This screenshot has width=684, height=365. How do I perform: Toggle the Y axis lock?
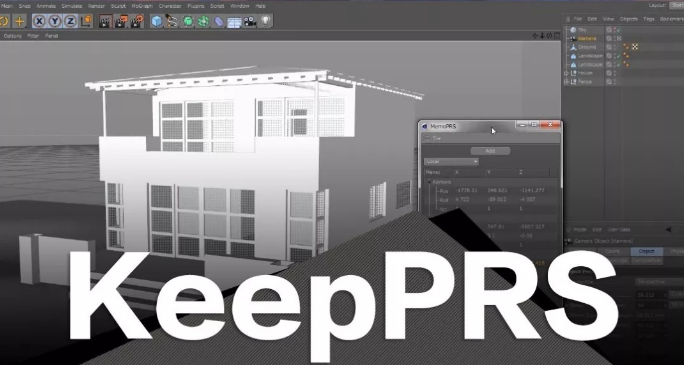[x=55, y=21]
